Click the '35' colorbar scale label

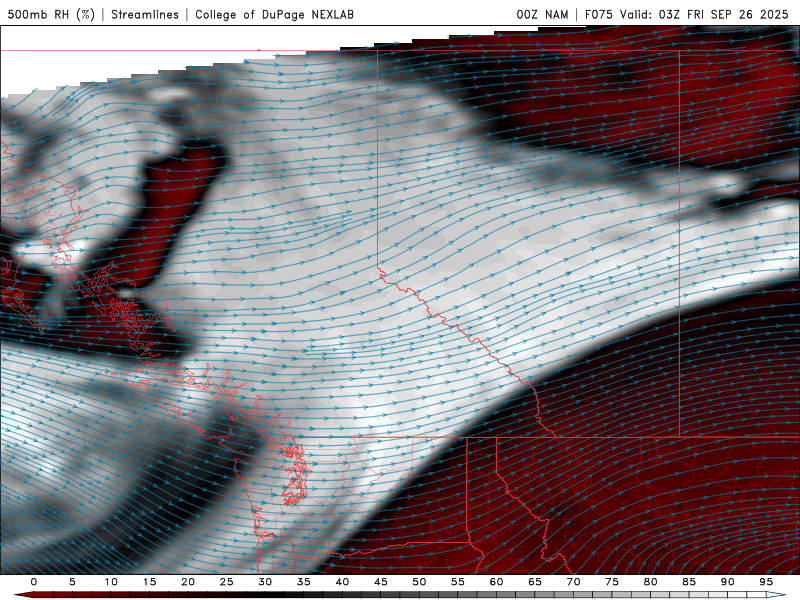(x=304, y=582)
